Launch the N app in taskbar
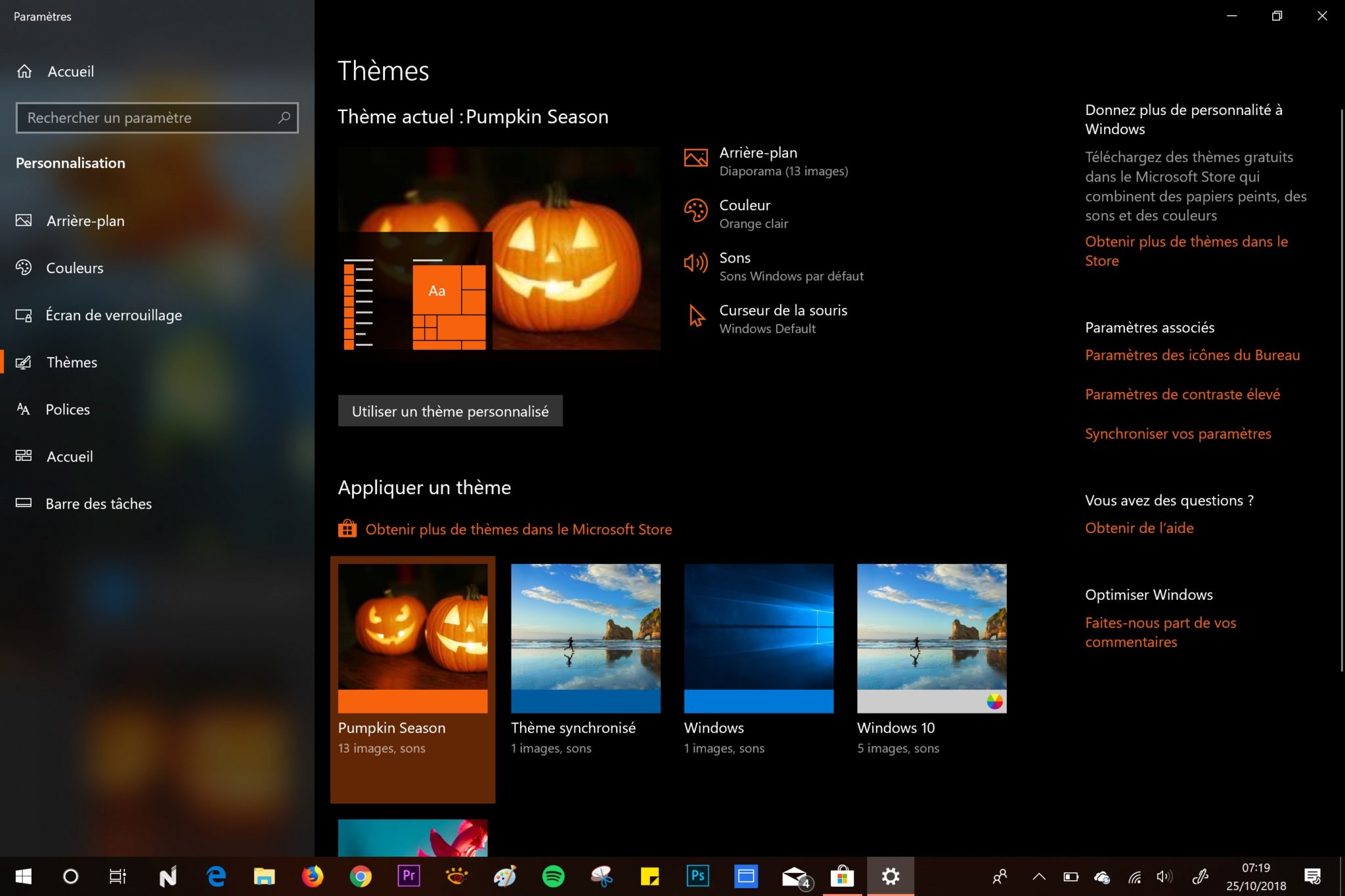 [168, 876]
